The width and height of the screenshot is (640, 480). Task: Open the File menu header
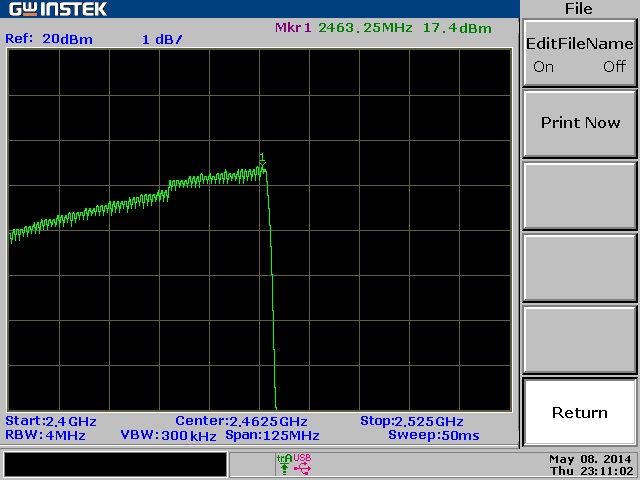(579, 9)
